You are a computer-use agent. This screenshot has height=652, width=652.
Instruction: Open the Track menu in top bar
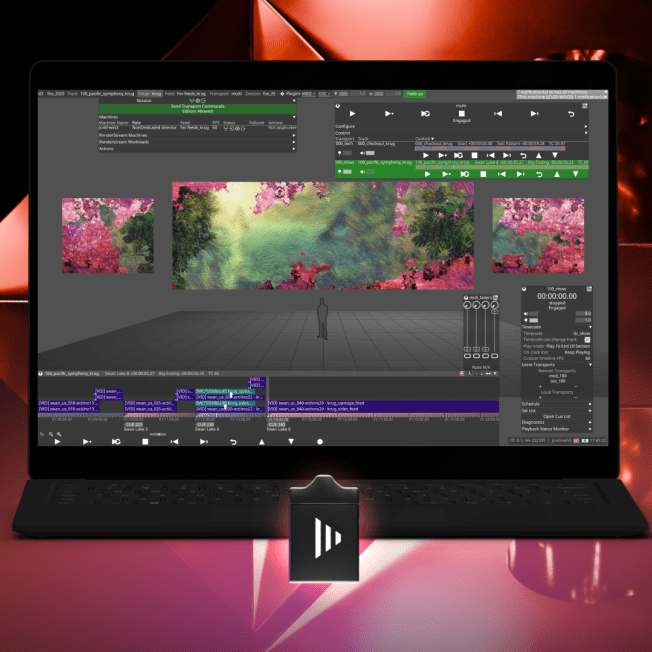point(101,94)
